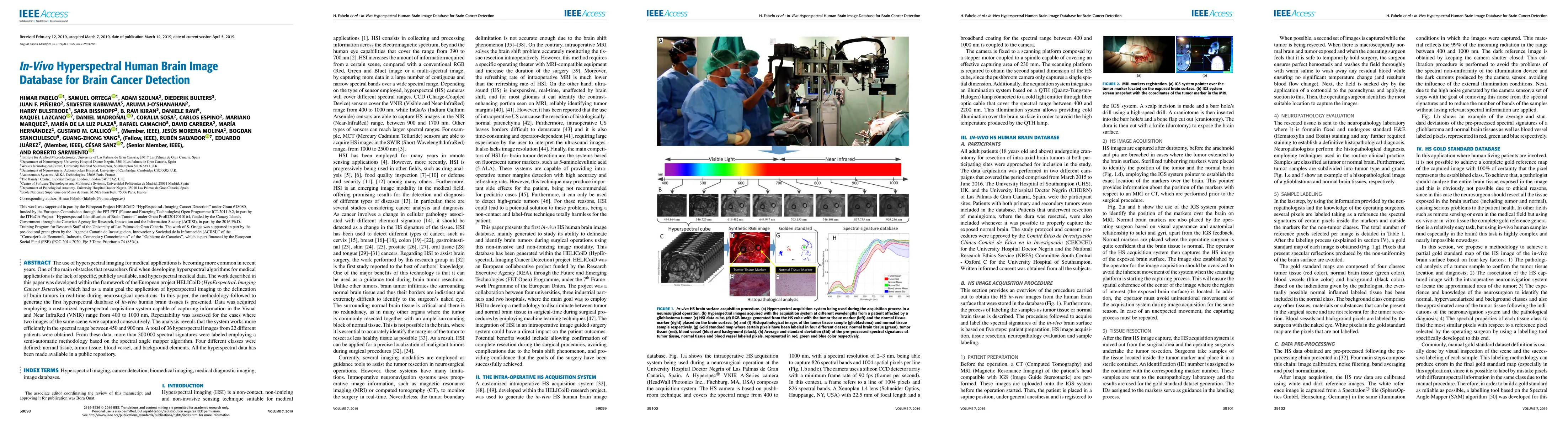This screenshot has width=1568, height=427.
Task: Click the IEEE Access logo on page 39102
Action: coord(1295,14)
